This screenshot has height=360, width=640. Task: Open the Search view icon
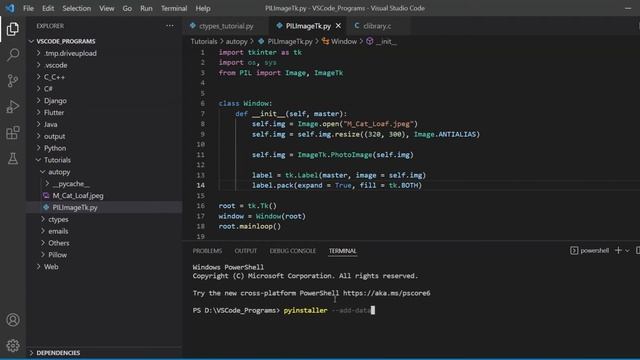tap(13, 55)
